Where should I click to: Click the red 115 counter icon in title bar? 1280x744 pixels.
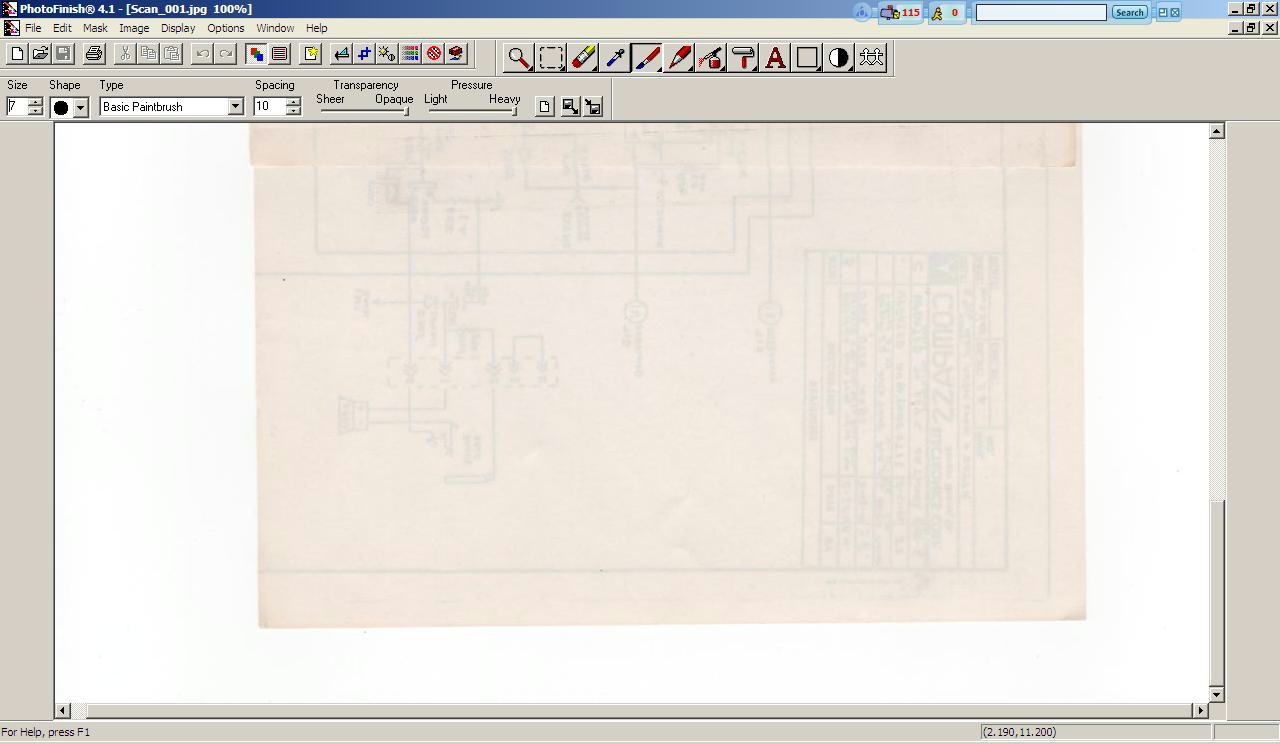click(x=900, y=12)
